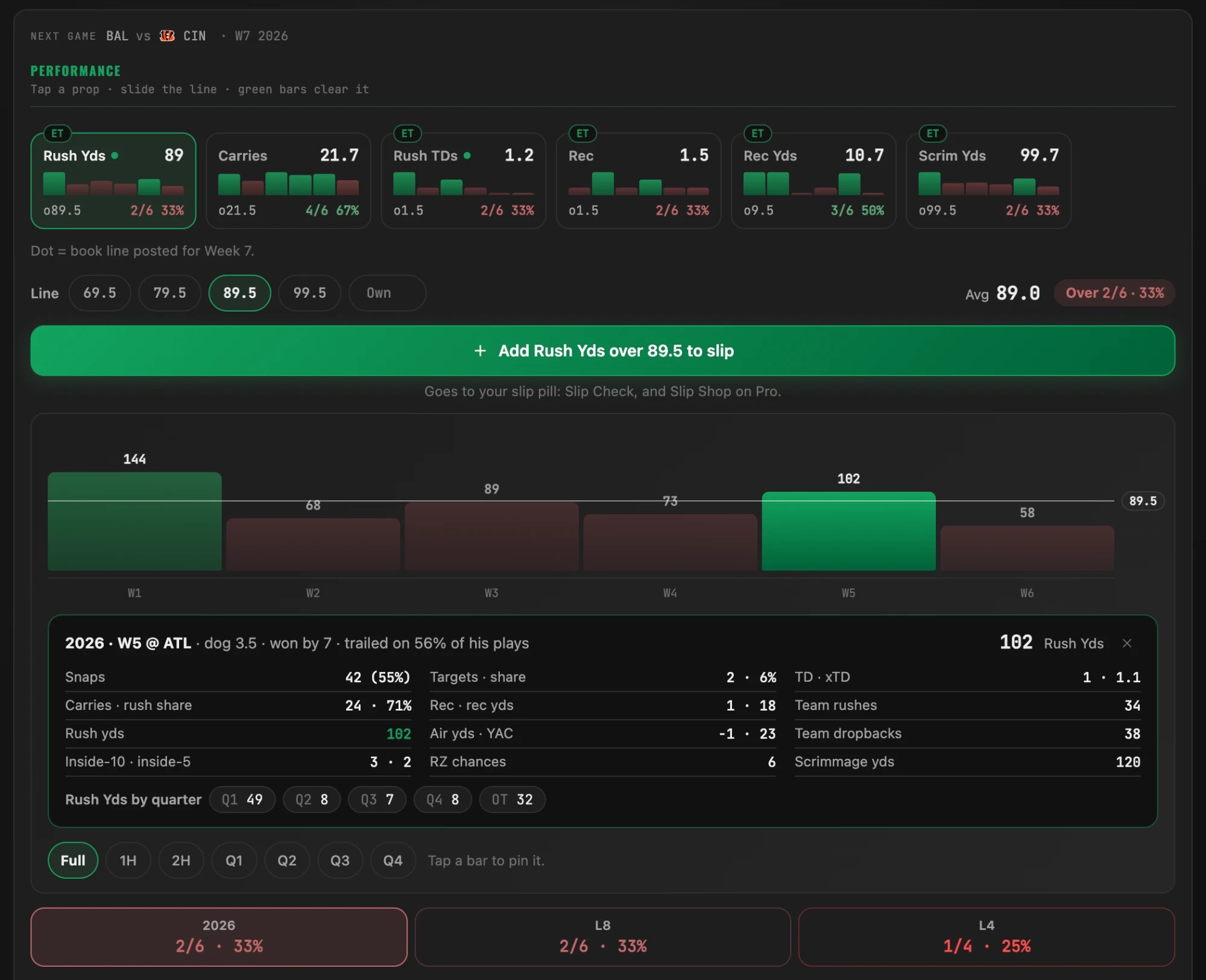Click the Over 2/6 · 33% badge
Screen dimensions: 1206x980
point(1114,293)
